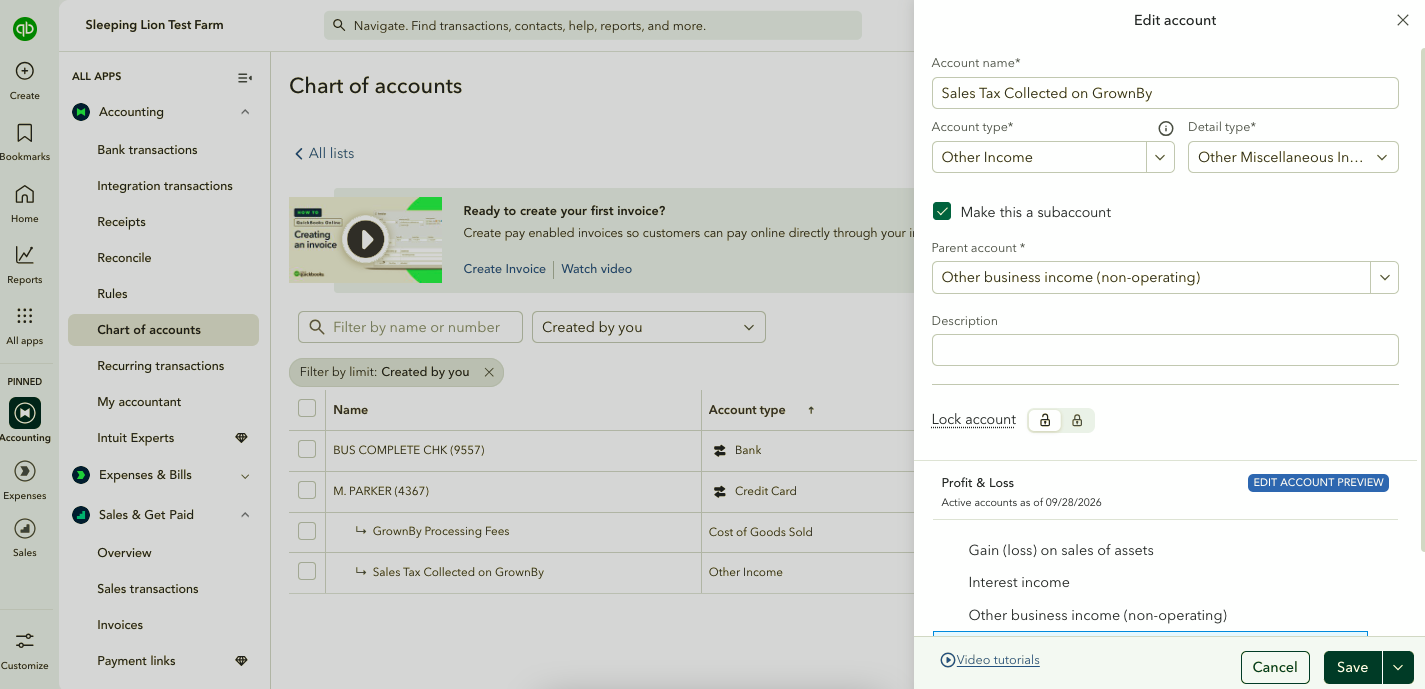The image size is (1425, 689).
Task: Open Reports icon in left rail
Action: pyautogui.click(x=25, y=255)
